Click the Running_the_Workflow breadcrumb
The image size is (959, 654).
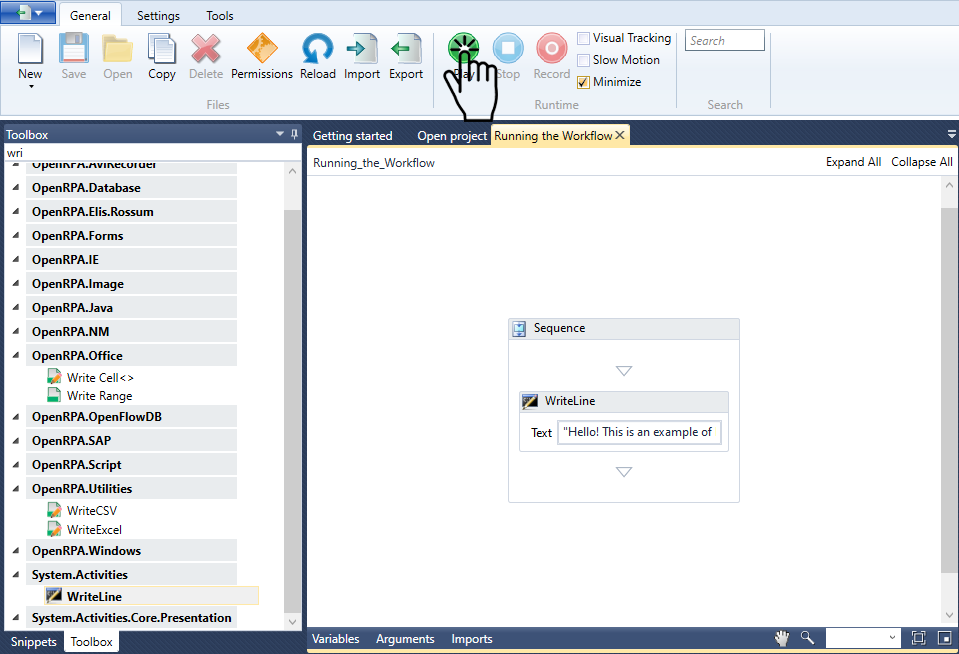[x=374, y=163]
